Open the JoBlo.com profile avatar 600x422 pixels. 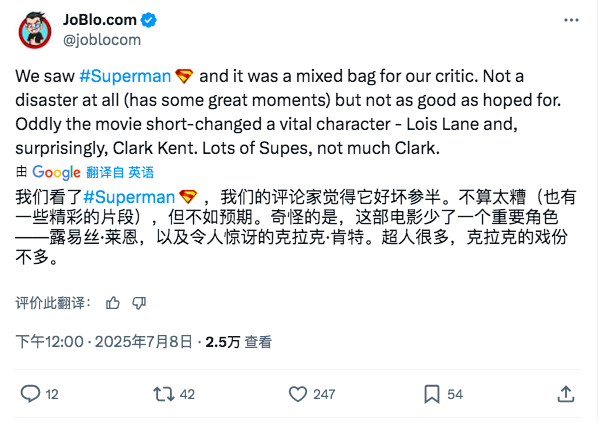coord(35,30)
